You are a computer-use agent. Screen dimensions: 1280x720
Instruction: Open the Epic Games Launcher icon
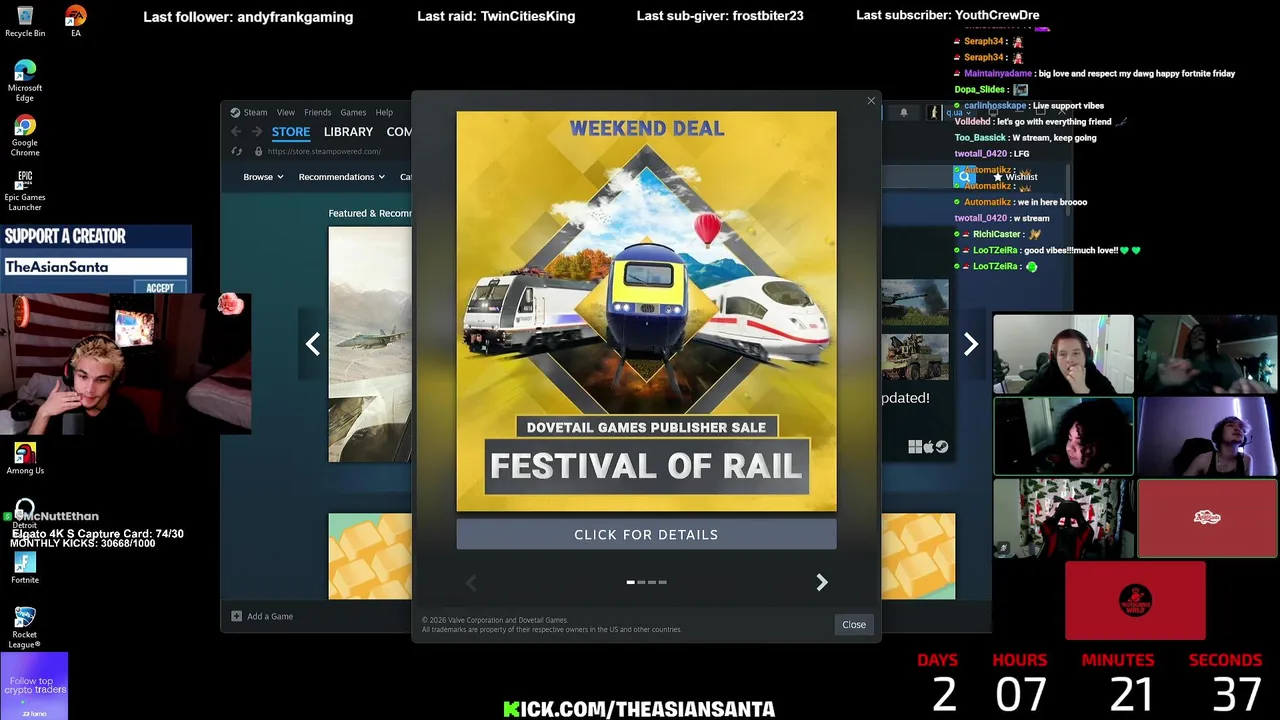click(25, 190)
